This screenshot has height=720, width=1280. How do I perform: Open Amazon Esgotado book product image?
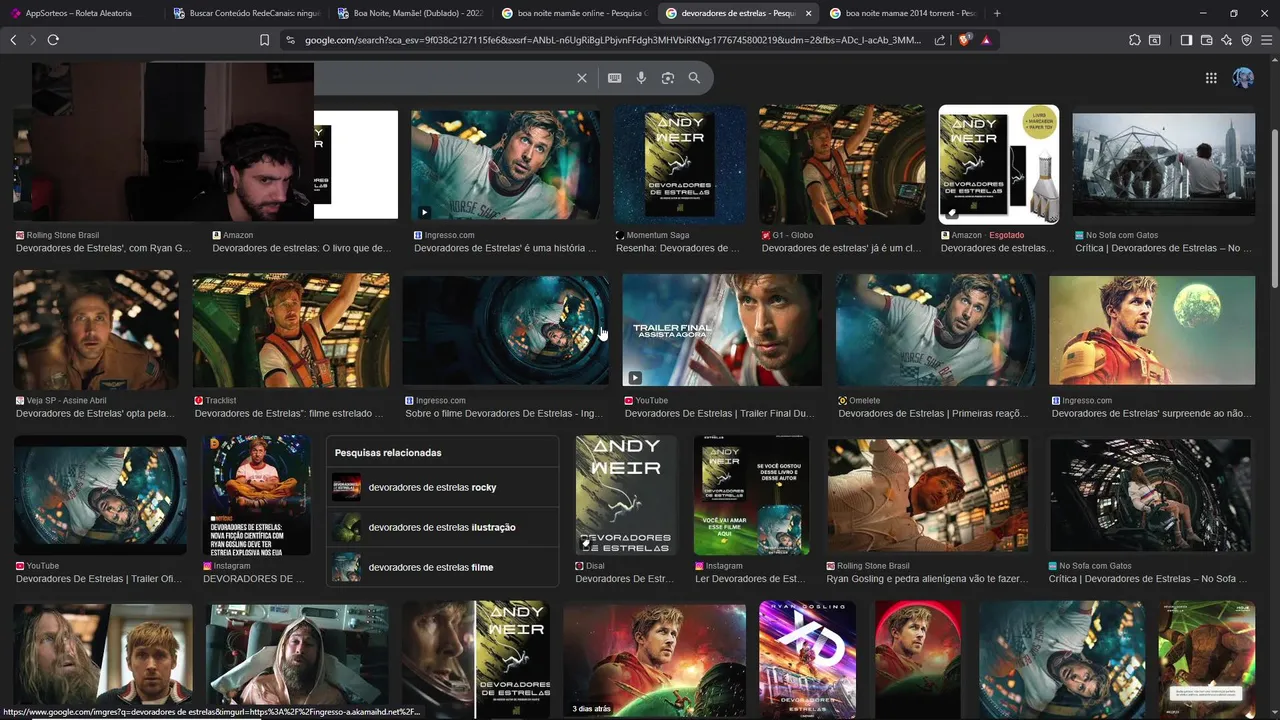[x=998, y=165]
